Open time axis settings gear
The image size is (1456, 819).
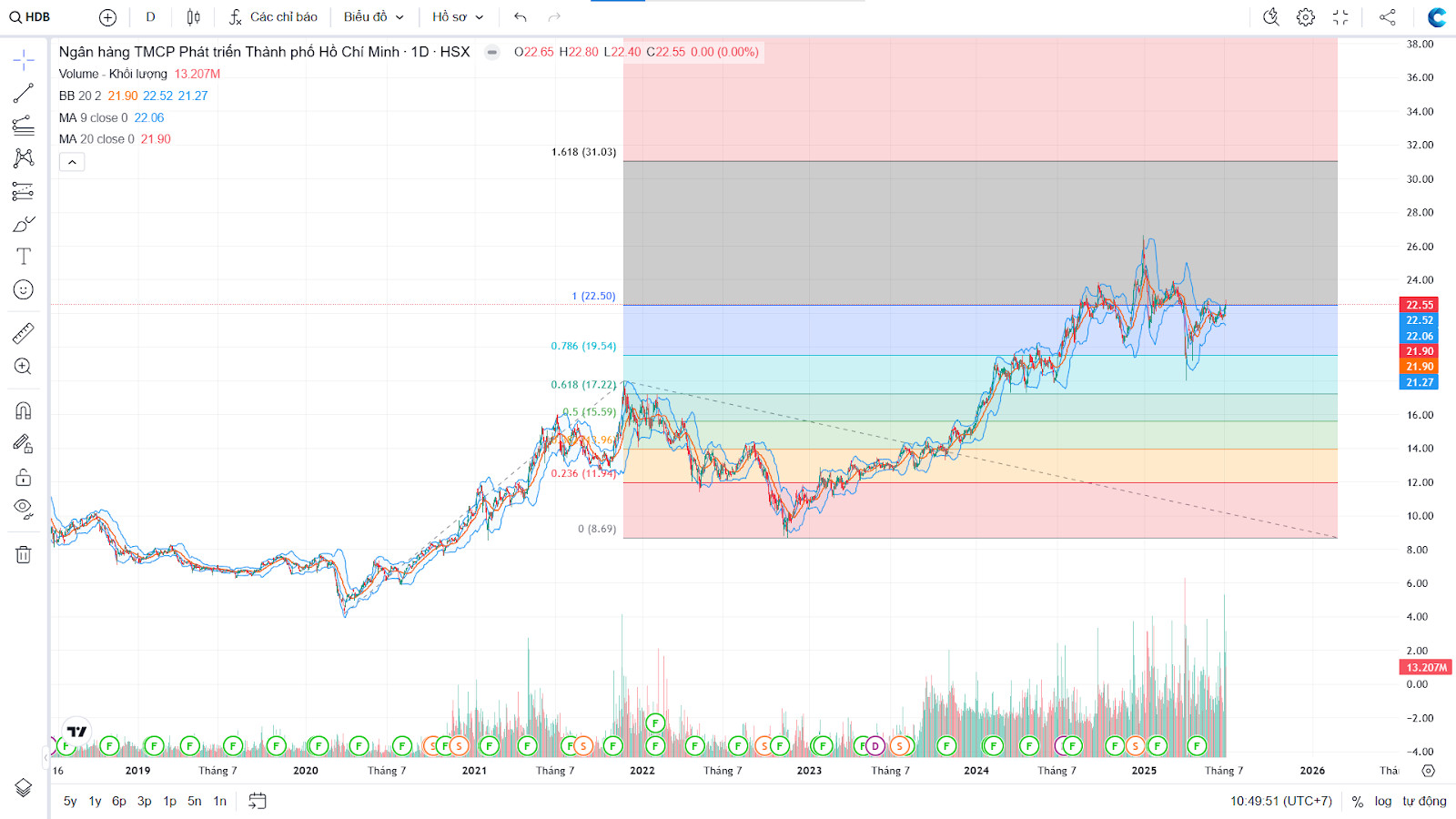tap(1429, 771)
